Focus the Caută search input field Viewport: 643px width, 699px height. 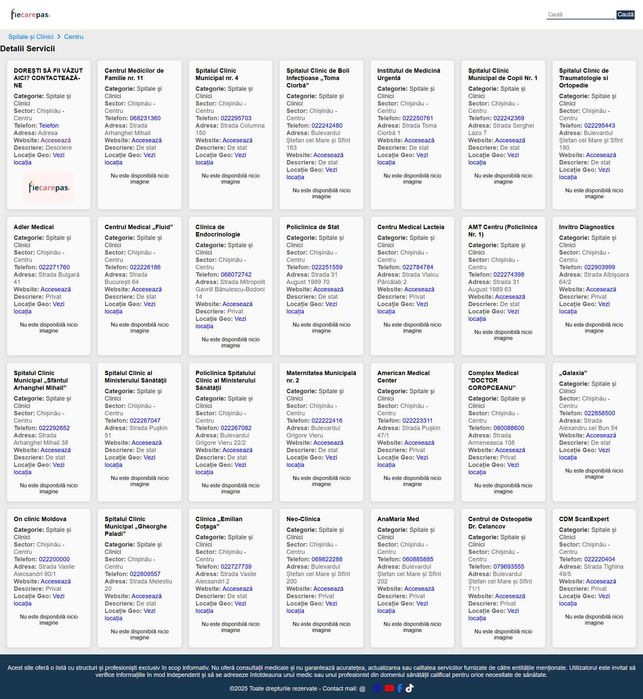pyautogui.click(x=580, y=15)
